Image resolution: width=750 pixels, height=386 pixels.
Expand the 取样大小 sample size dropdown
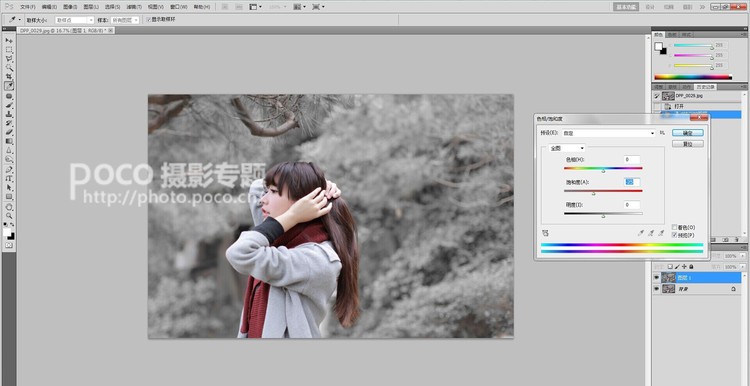point(75,20)
